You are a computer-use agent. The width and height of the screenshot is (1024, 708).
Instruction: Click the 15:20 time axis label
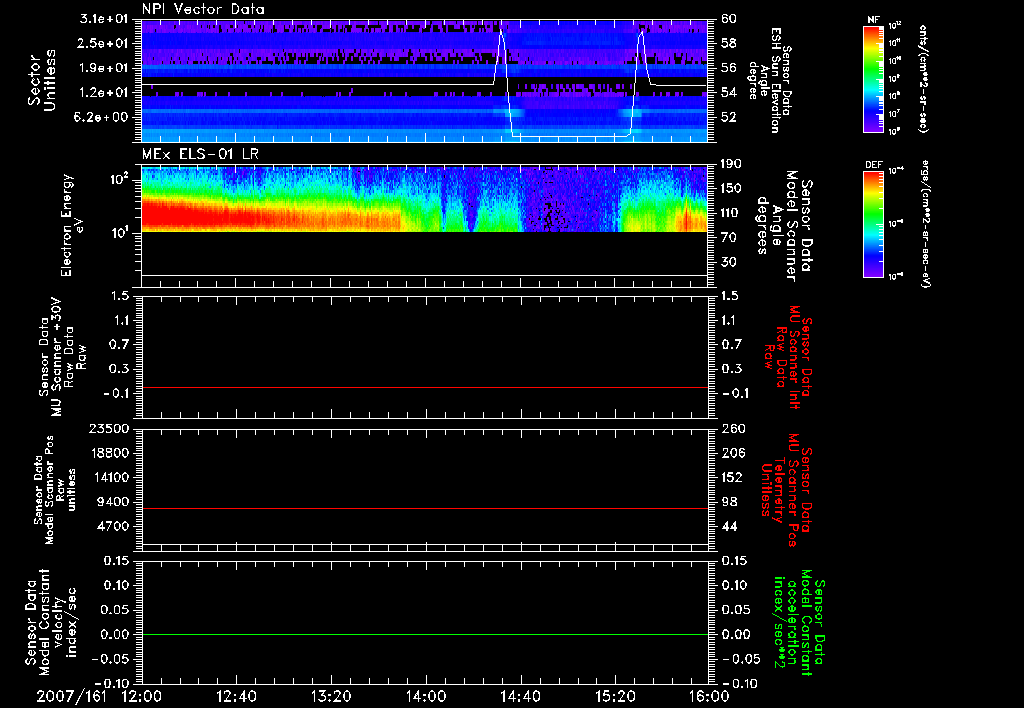pos(615,696)
